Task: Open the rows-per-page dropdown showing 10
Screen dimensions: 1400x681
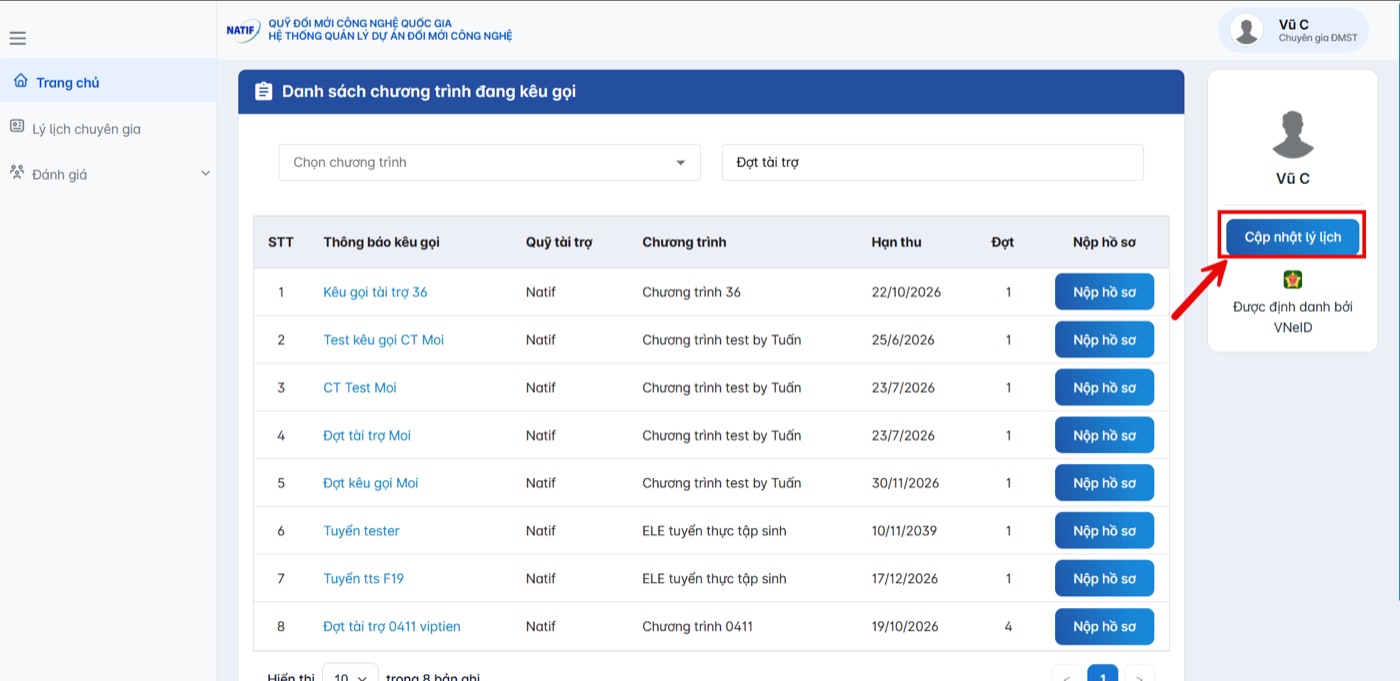Action: click(350, 678)
